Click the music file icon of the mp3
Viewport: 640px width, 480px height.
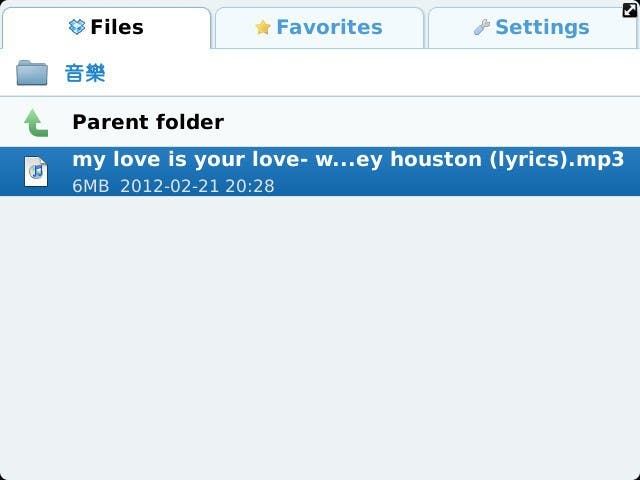pos(36,171)
